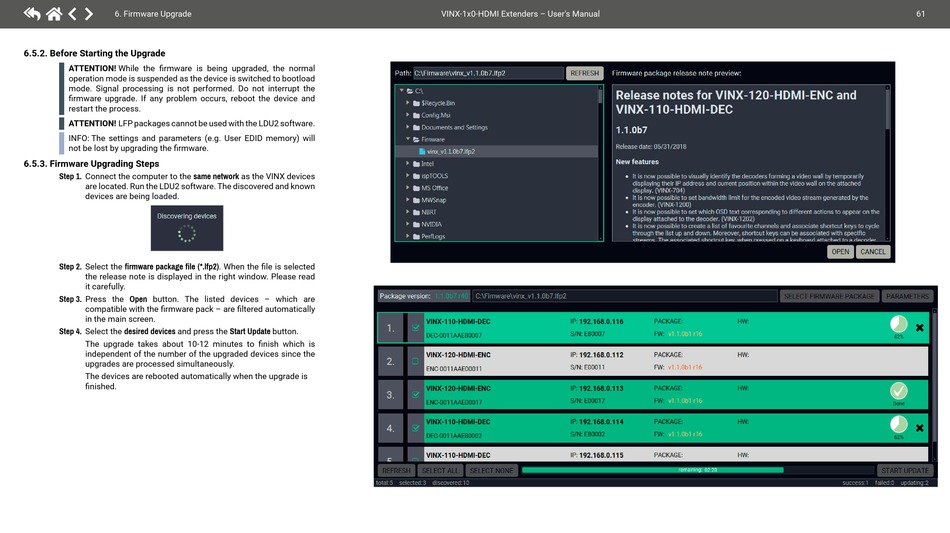950x533 pixels.
Task: Go to the home page icon
Action: 54,13
